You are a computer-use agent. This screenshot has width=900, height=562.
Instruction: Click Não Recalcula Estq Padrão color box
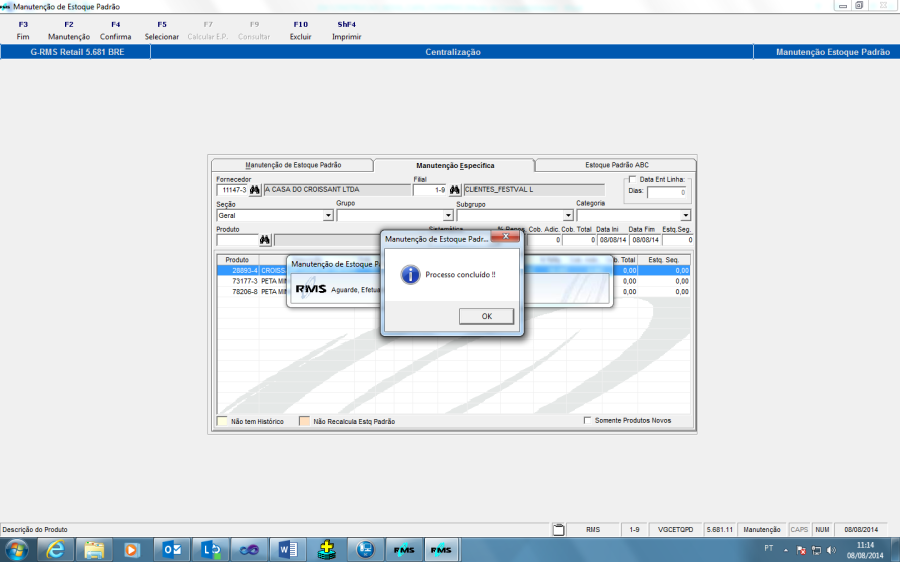point(304,421)
